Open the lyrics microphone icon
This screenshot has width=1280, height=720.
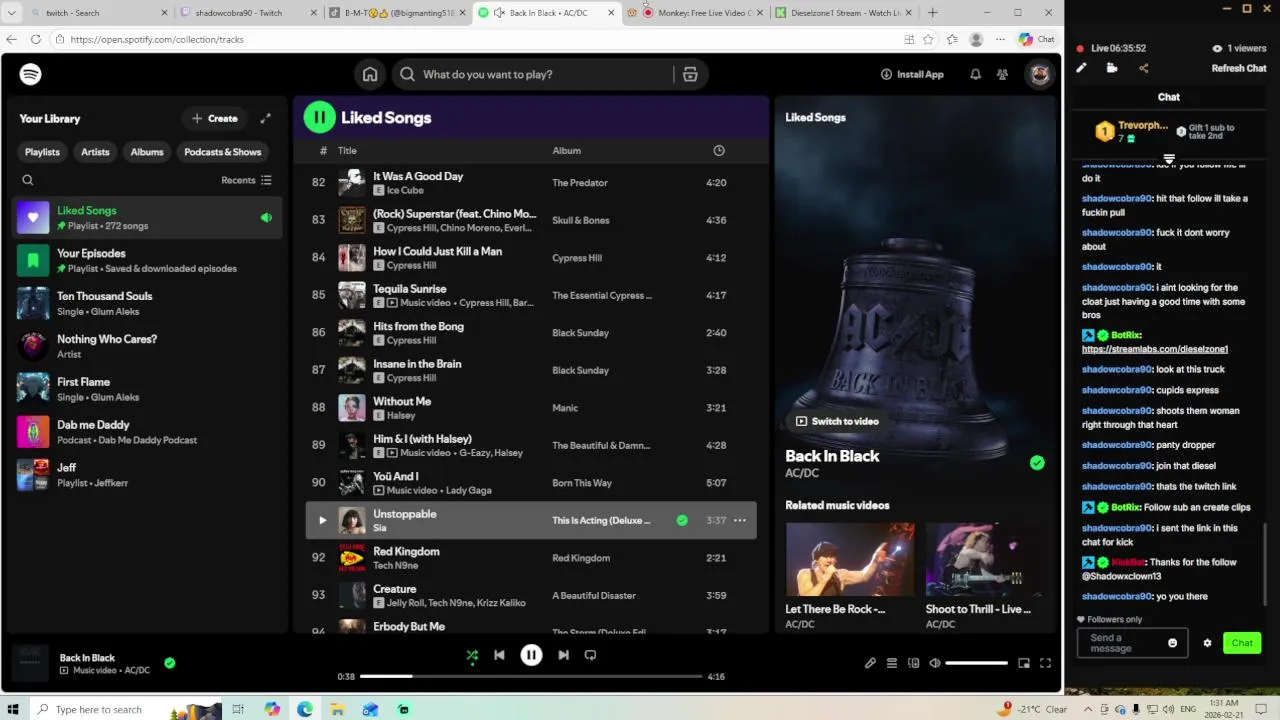pos(870,662)
